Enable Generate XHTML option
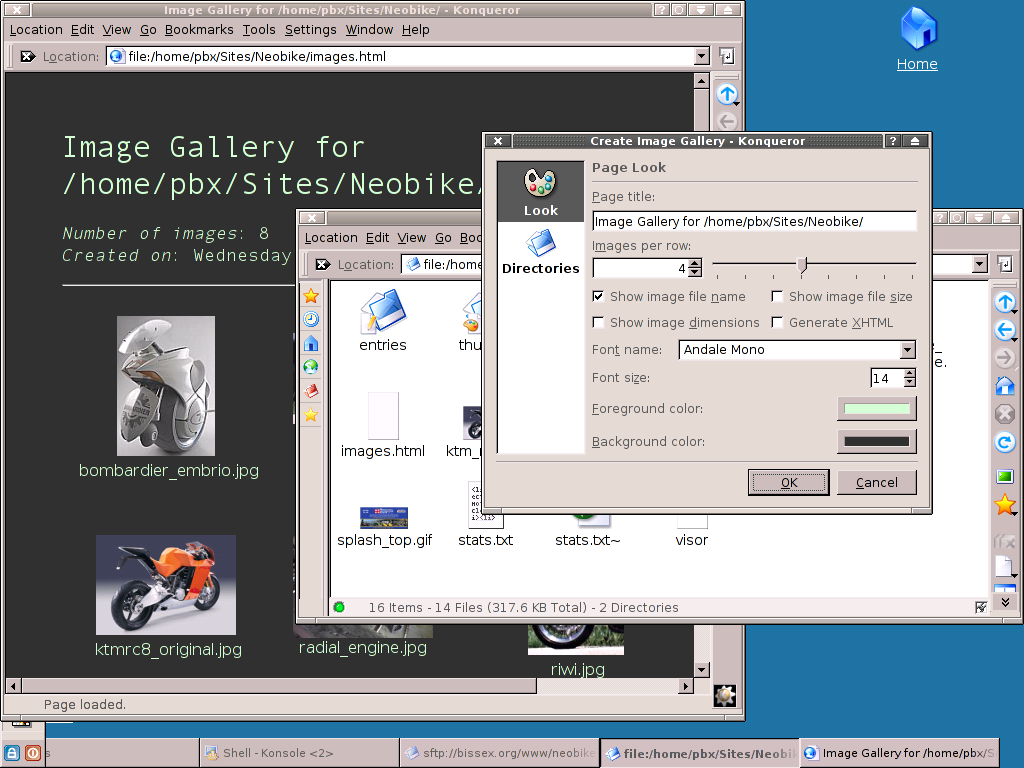Screen dimensions: 1024x768 point(777,322)
